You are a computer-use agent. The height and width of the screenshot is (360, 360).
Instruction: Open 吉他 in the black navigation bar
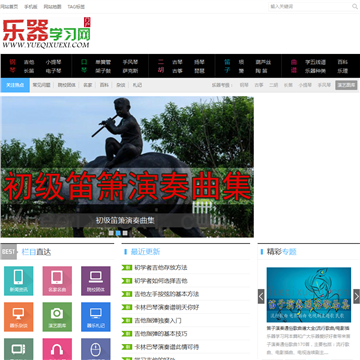click(x=29, y=62)
